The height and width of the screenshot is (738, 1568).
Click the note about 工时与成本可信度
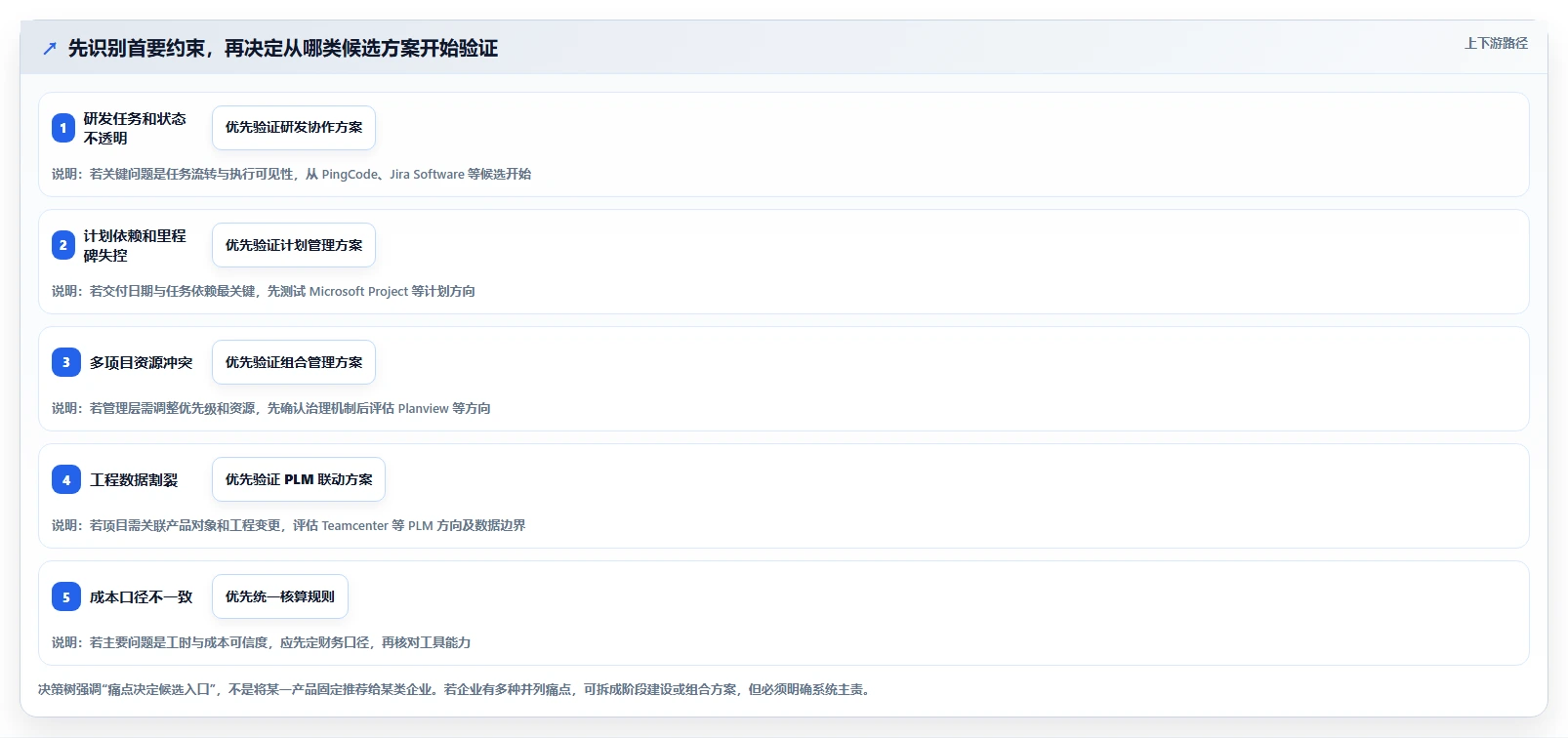262,642
